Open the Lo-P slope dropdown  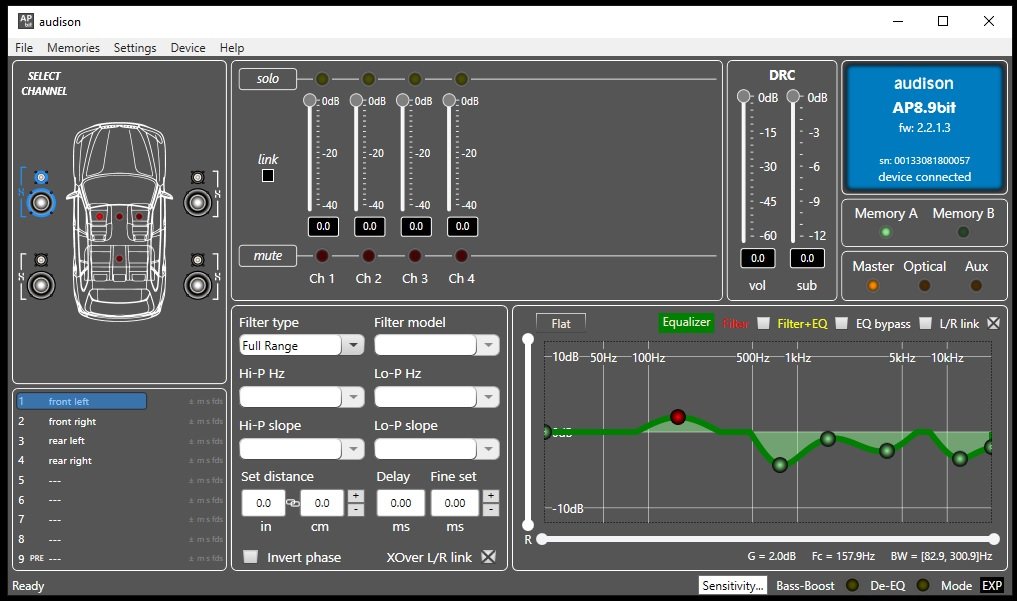[488, 449]
